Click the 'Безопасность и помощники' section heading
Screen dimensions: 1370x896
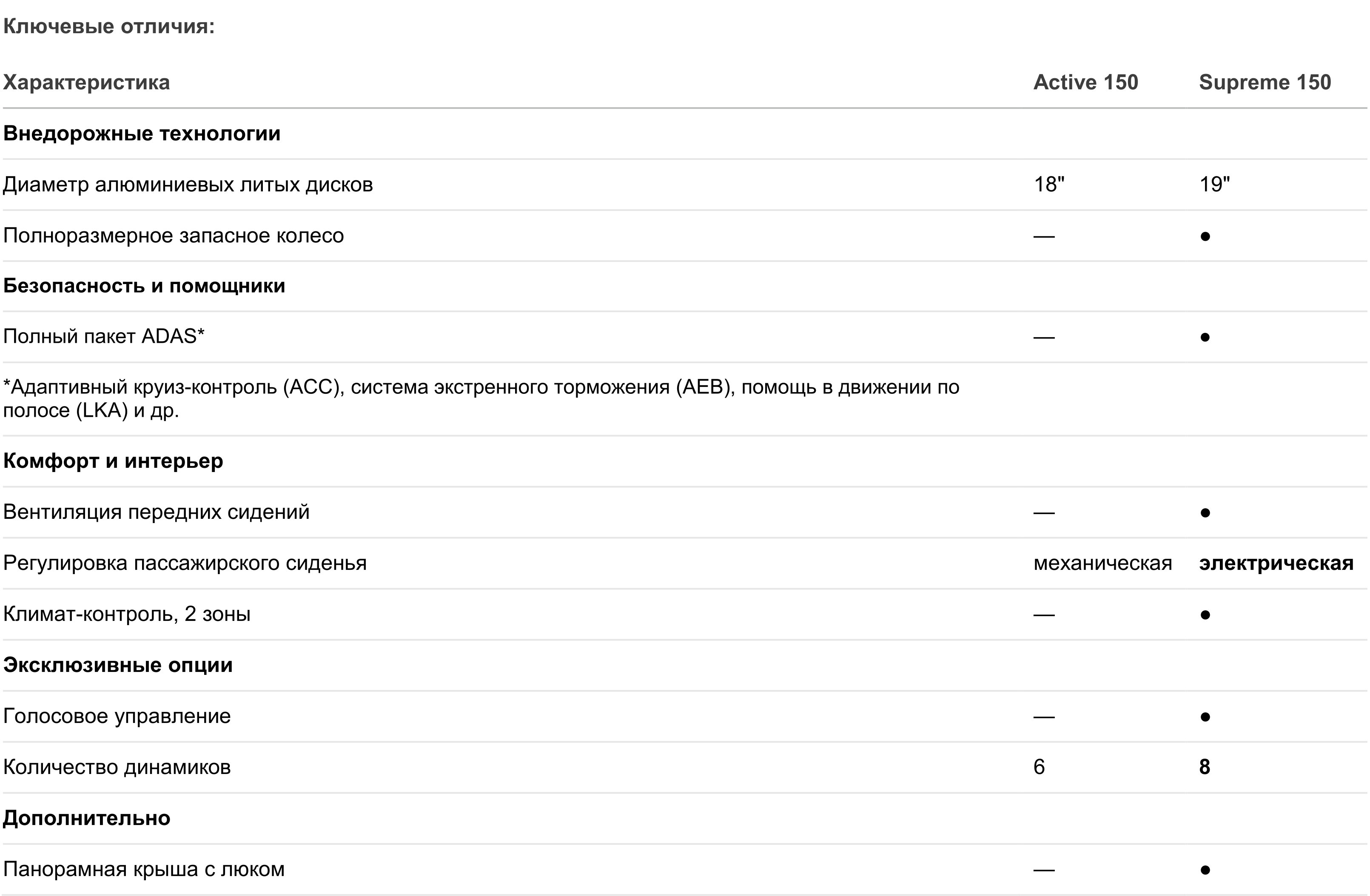[x=144, y=286]
